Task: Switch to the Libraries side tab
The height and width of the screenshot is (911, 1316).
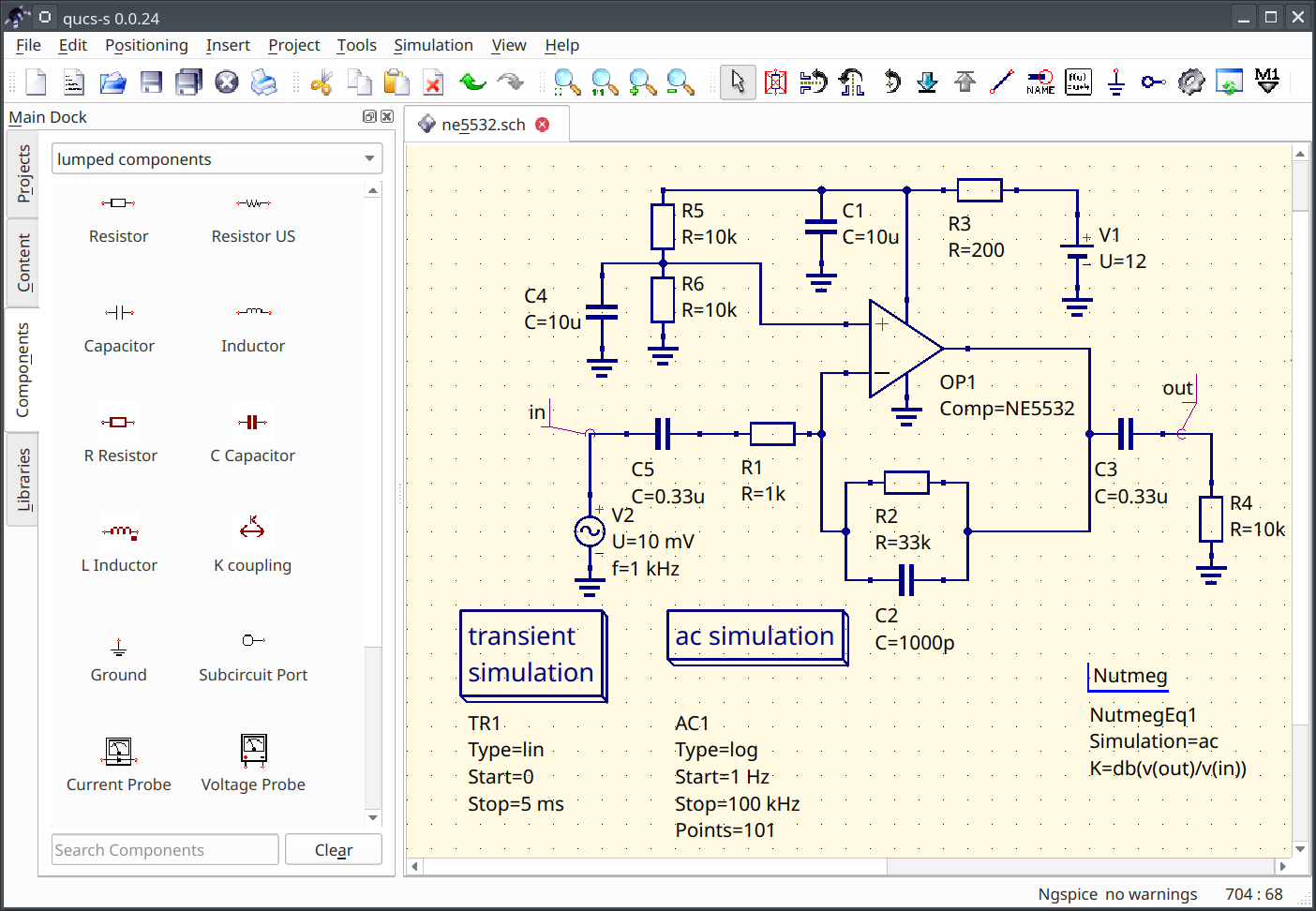Action: tap(22, 480)
